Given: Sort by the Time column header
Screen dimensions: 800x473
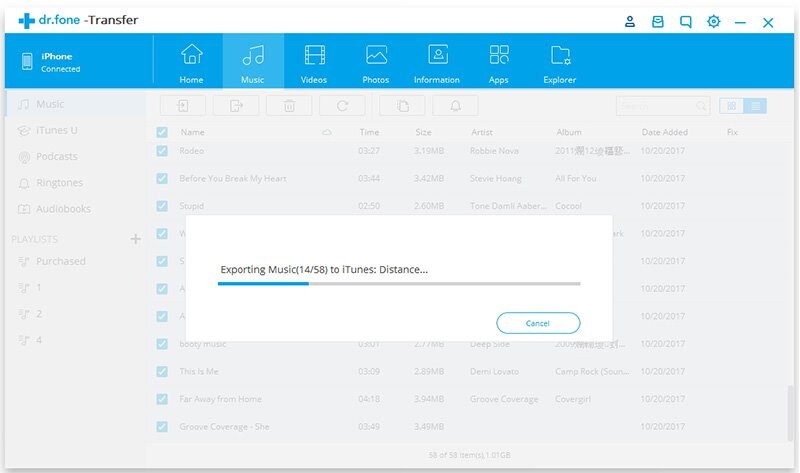Looking at the screenshot, I should click(x=369, y=132).
